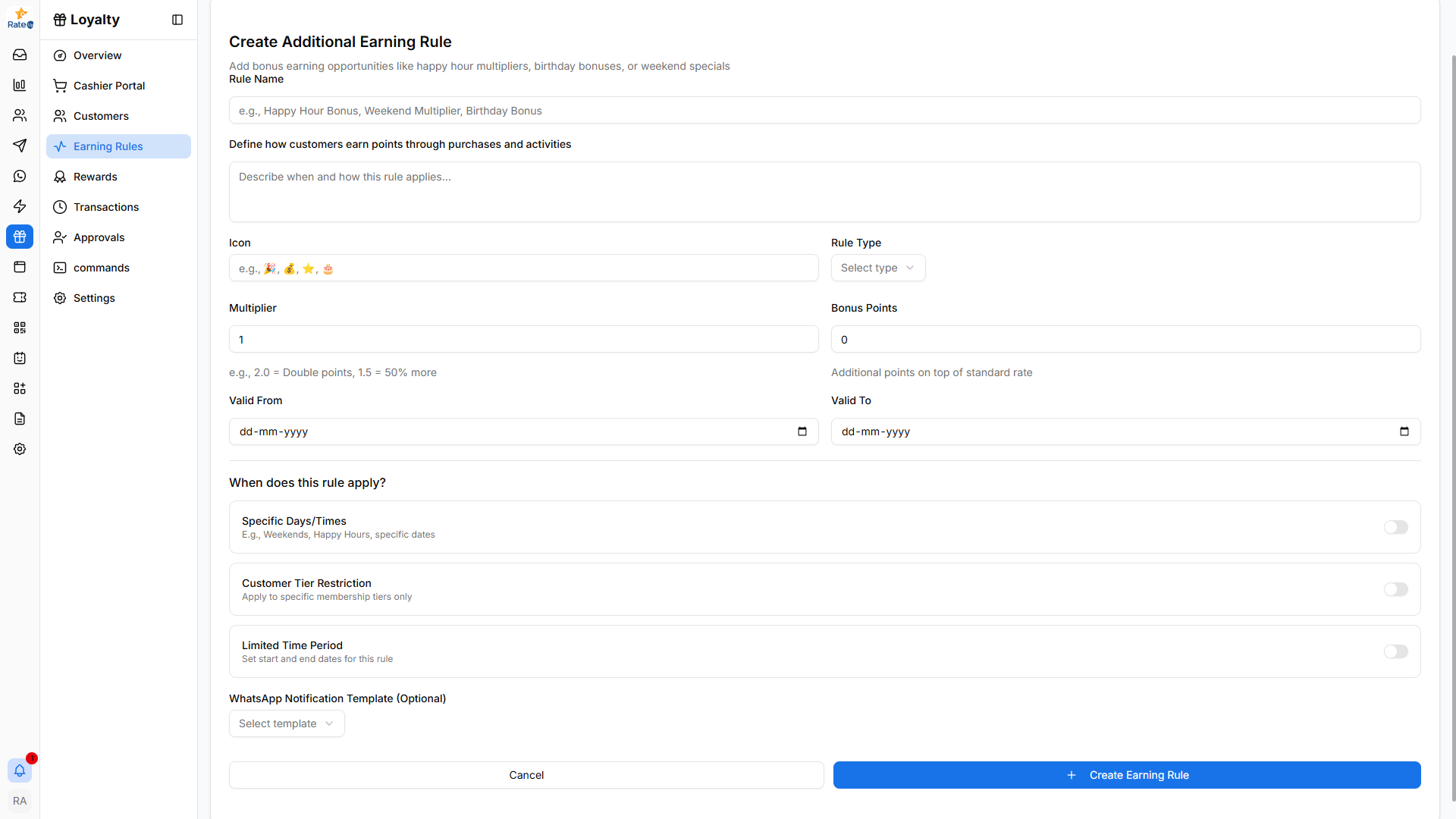
Task: Open the inbox icon at sidebar top
Action: [20, 55]
